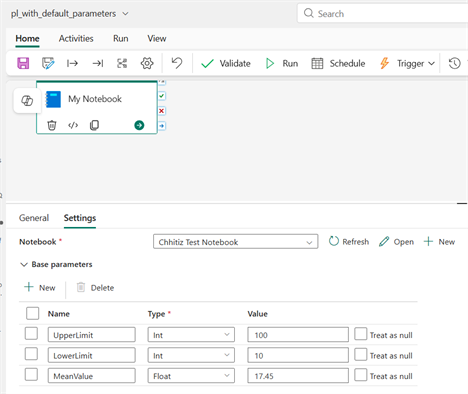468x394 pixels.
Task: Click the LowerLimit name field
Action: pyautogui.click(x=92, y=355)
